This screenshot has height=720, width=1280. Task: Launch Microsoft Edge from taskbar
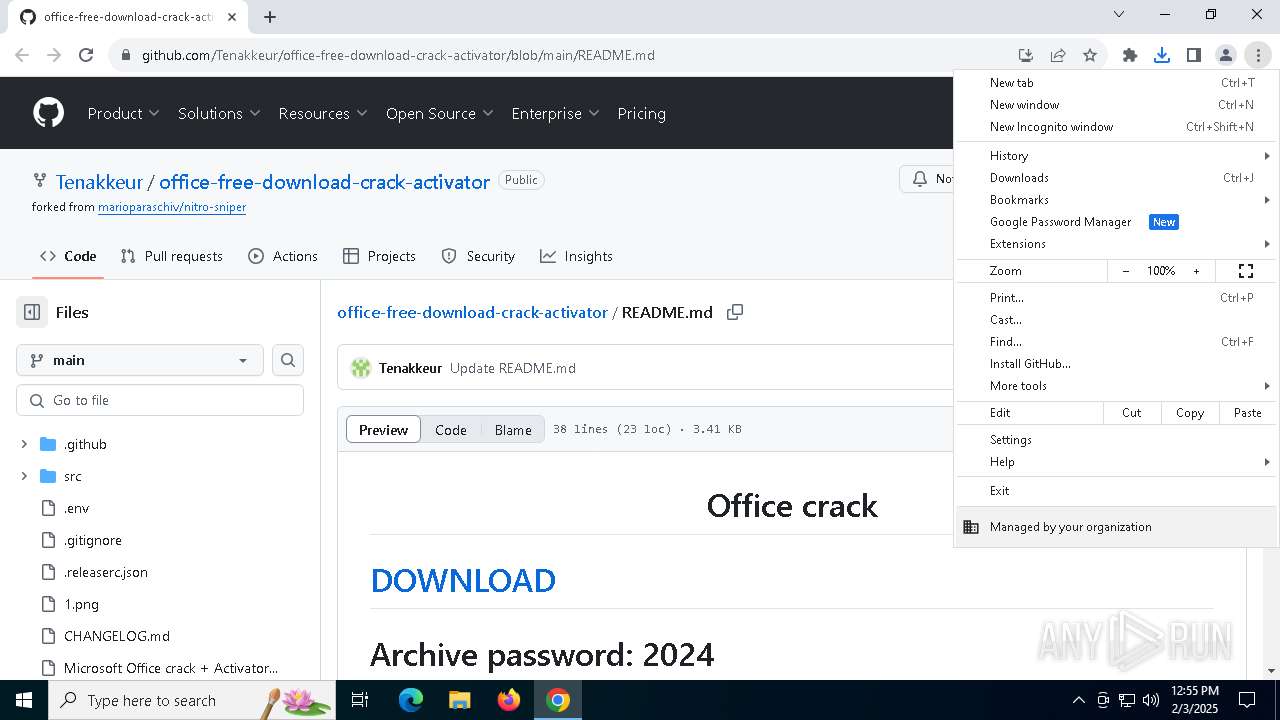(x=411, y=700)
